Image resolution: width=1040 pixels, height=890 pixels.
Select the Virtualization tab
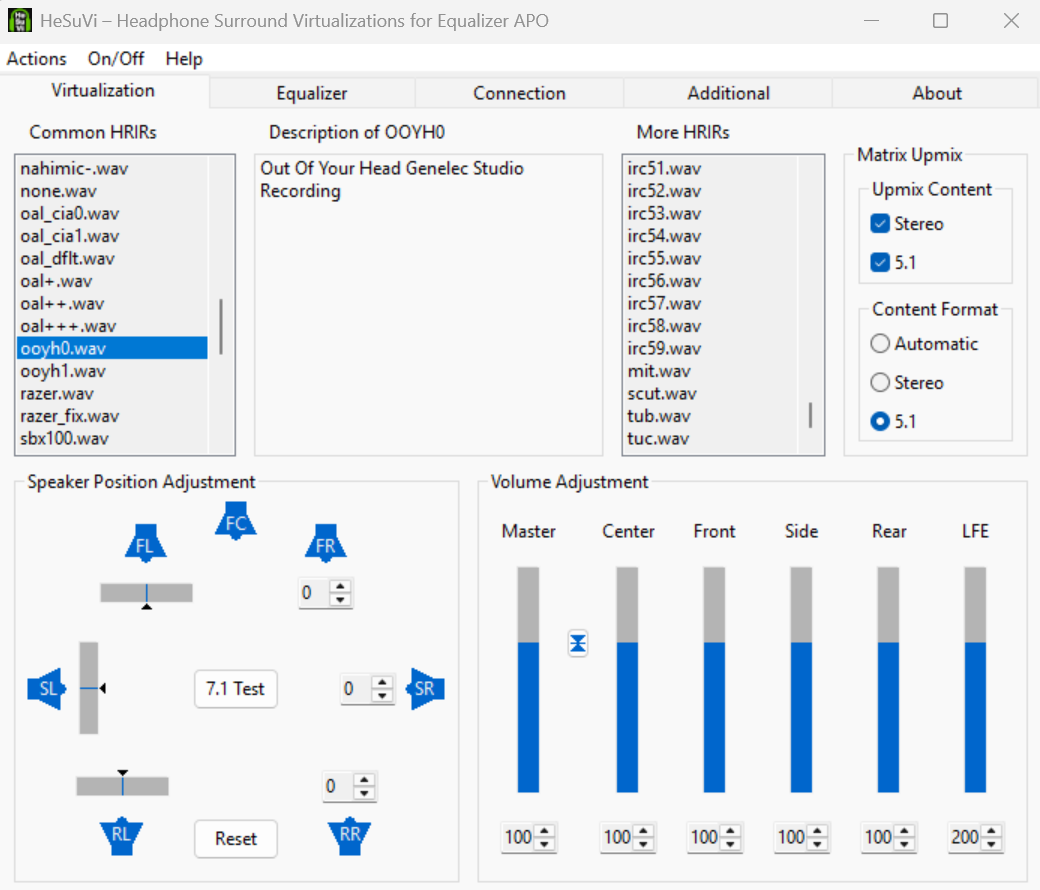coord(103,91)
